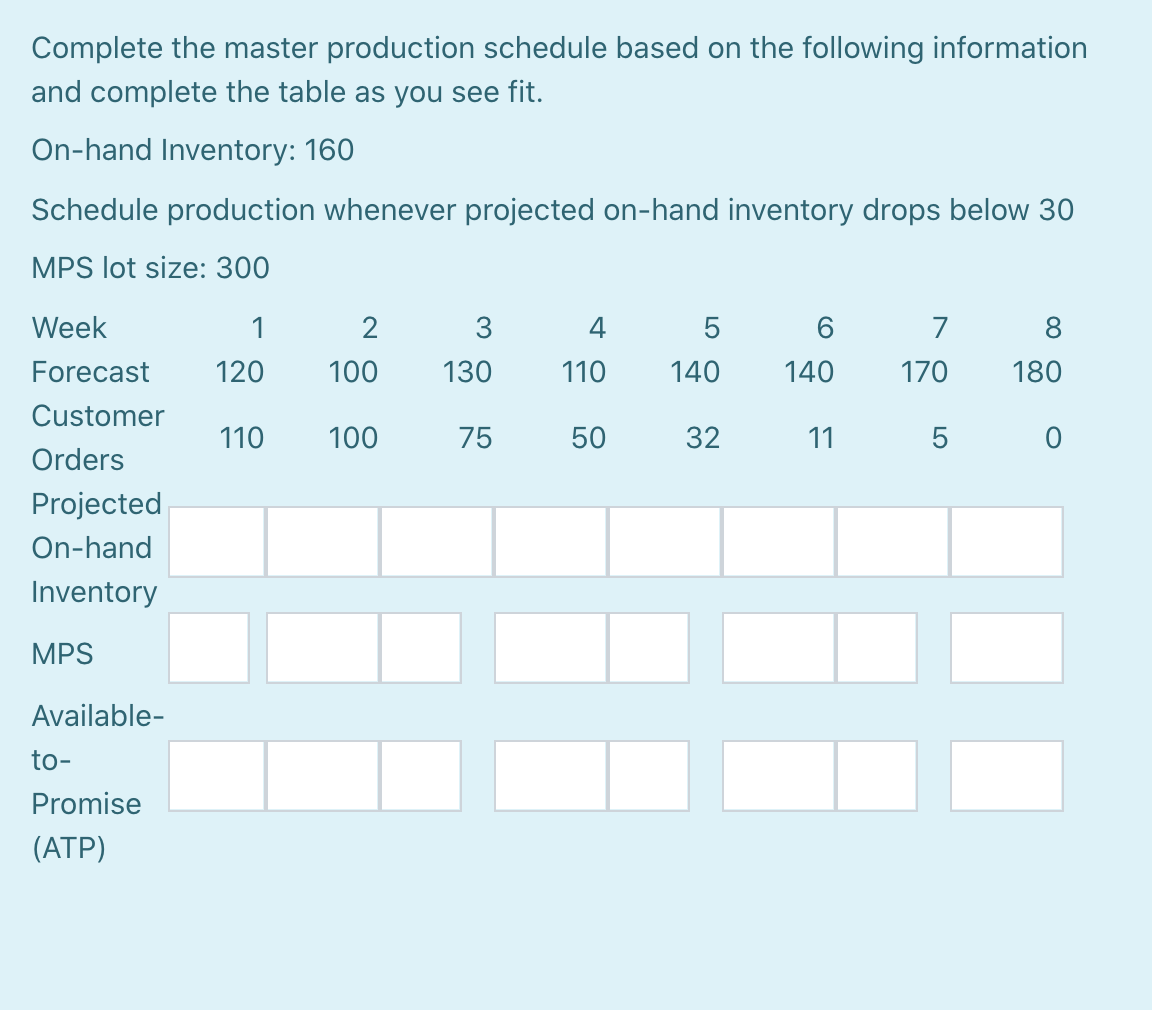Click the Week 4 Projected On-hand Inventory box
This screenshot has height=1014, width=1164.
point(549,541)
